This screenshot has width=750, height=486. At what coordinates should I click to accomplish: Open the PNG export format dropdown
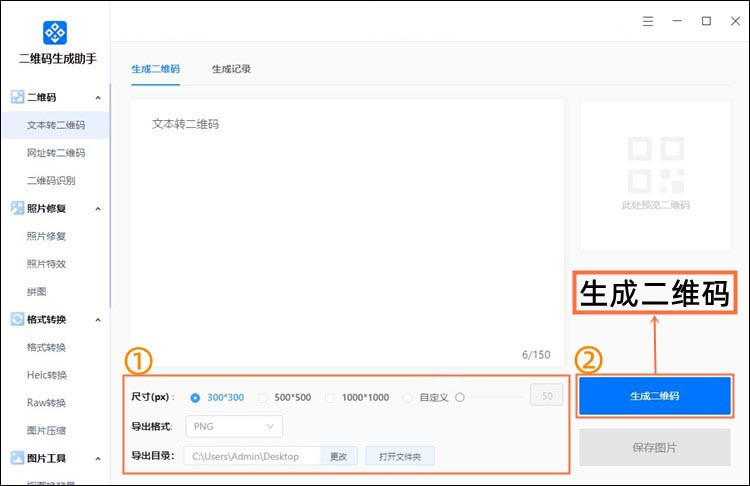[x=234, y=426]
